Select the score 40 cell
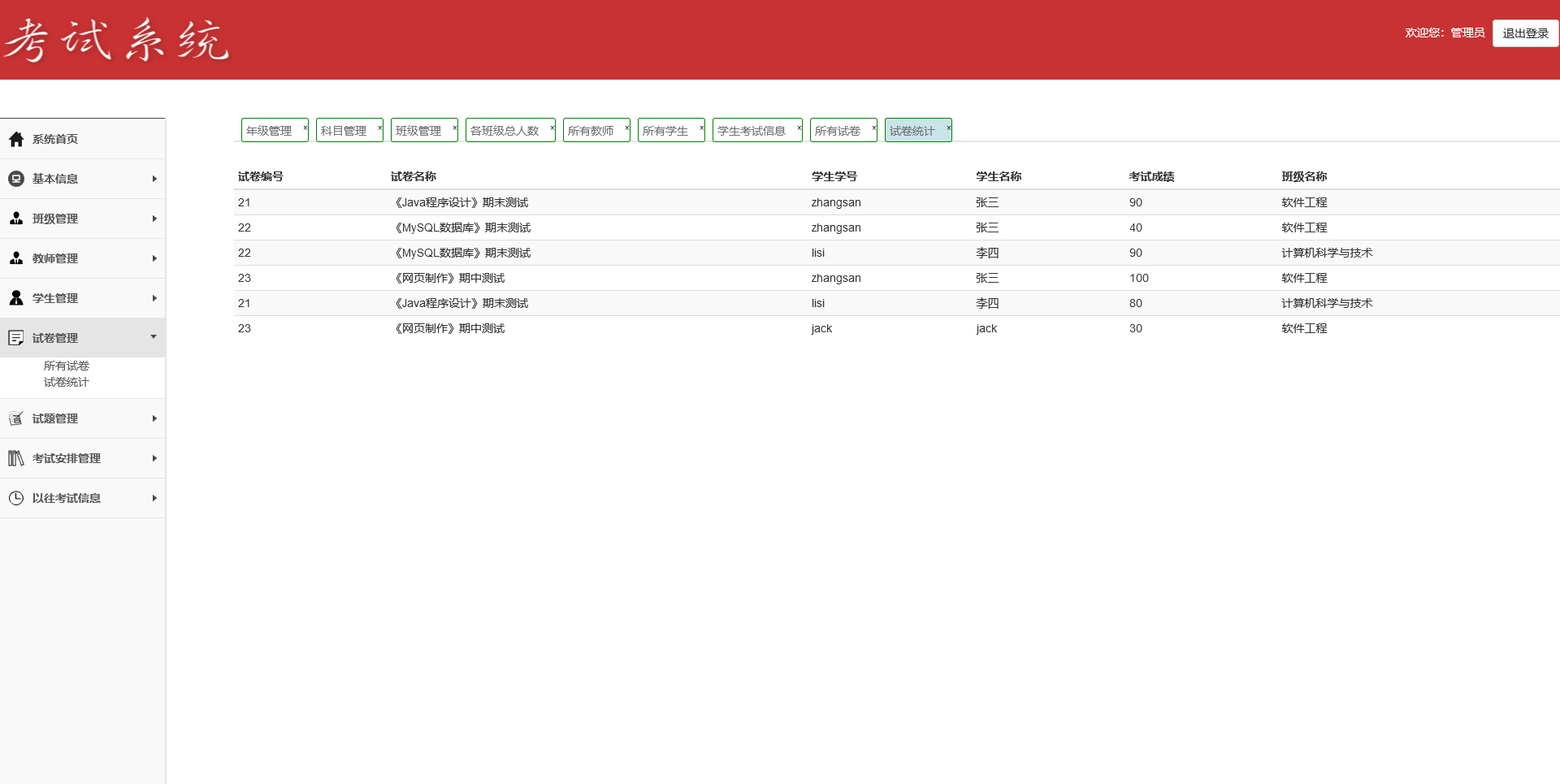The width and height of the screenshot is (1560, 784). tap(1136, 227)
